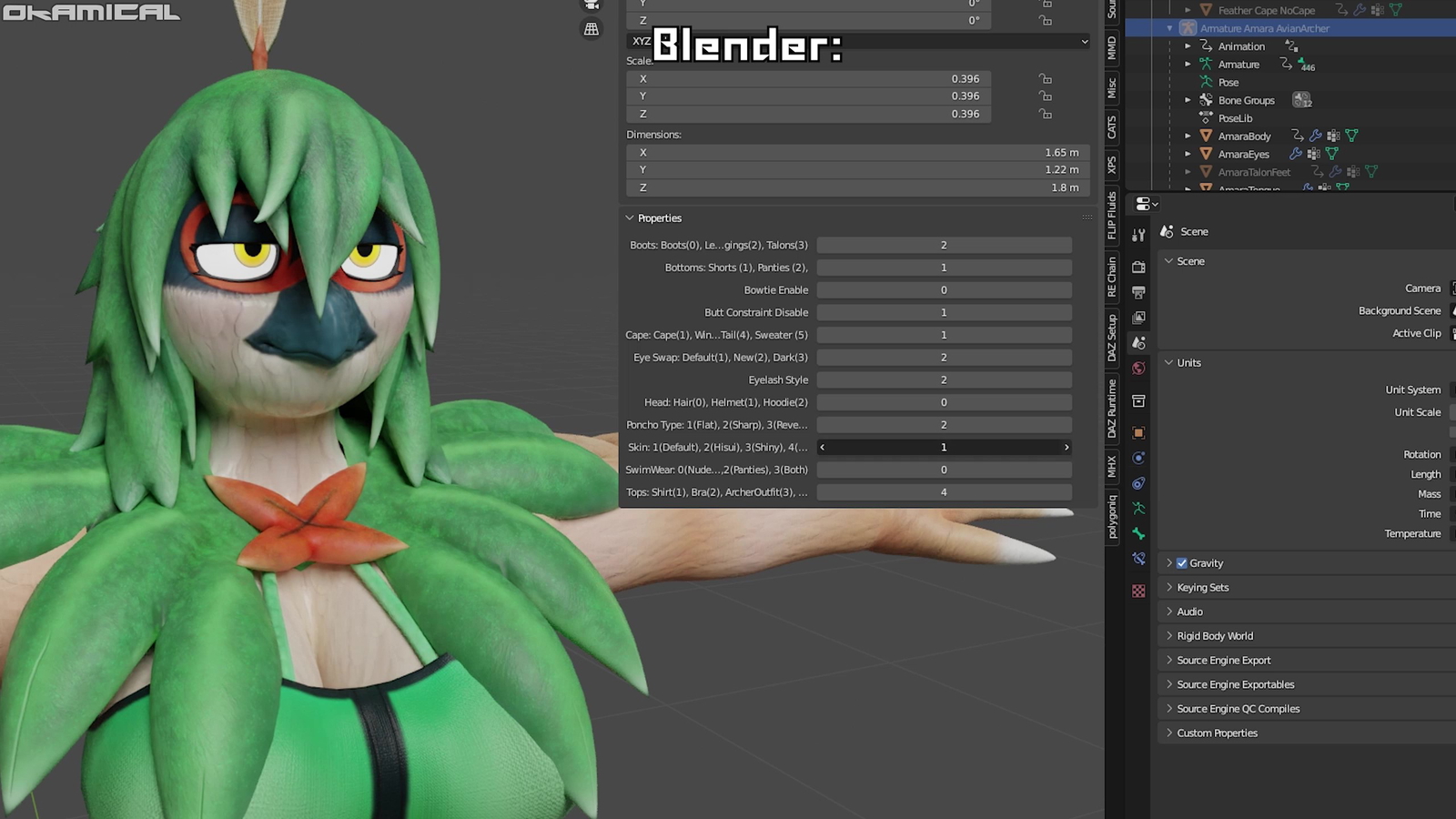Open the Output properties (printer icon)
The width and height of the screenshot is (1456, 819).
point(1138,292)
